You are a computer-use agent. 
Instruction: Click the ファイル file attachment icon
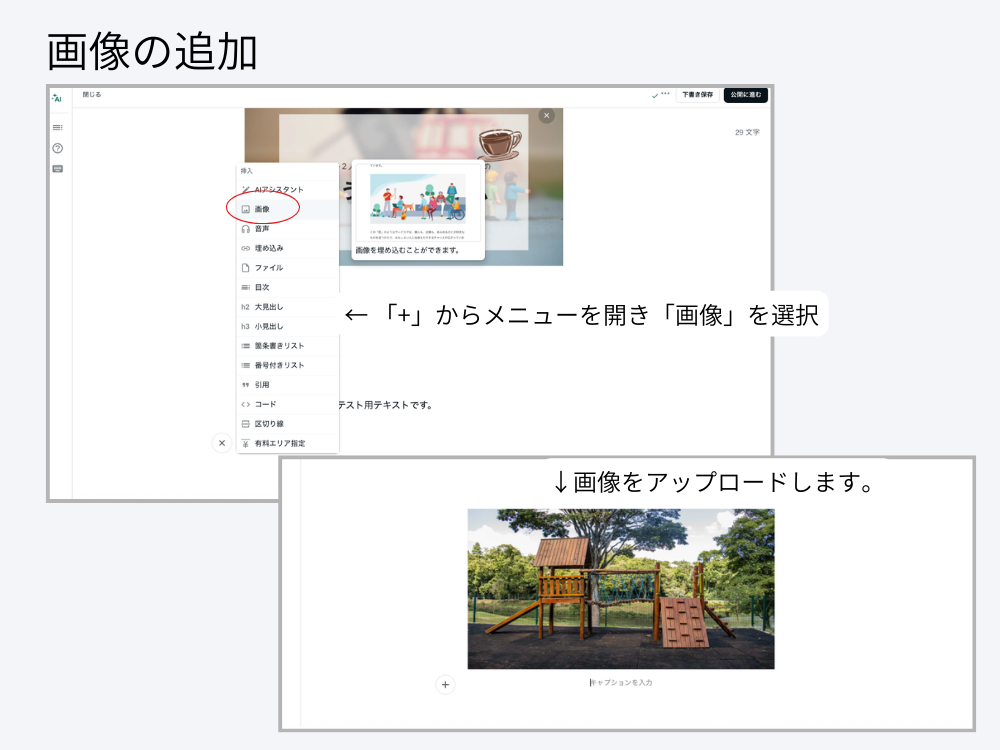point(244,267)
